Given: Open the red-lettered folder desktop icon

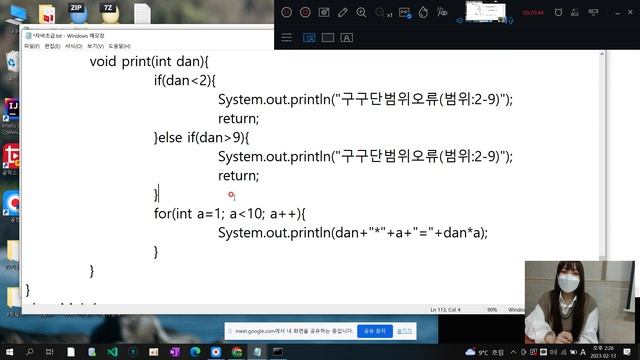Looking at the screenshot, I should pos(47,14).
